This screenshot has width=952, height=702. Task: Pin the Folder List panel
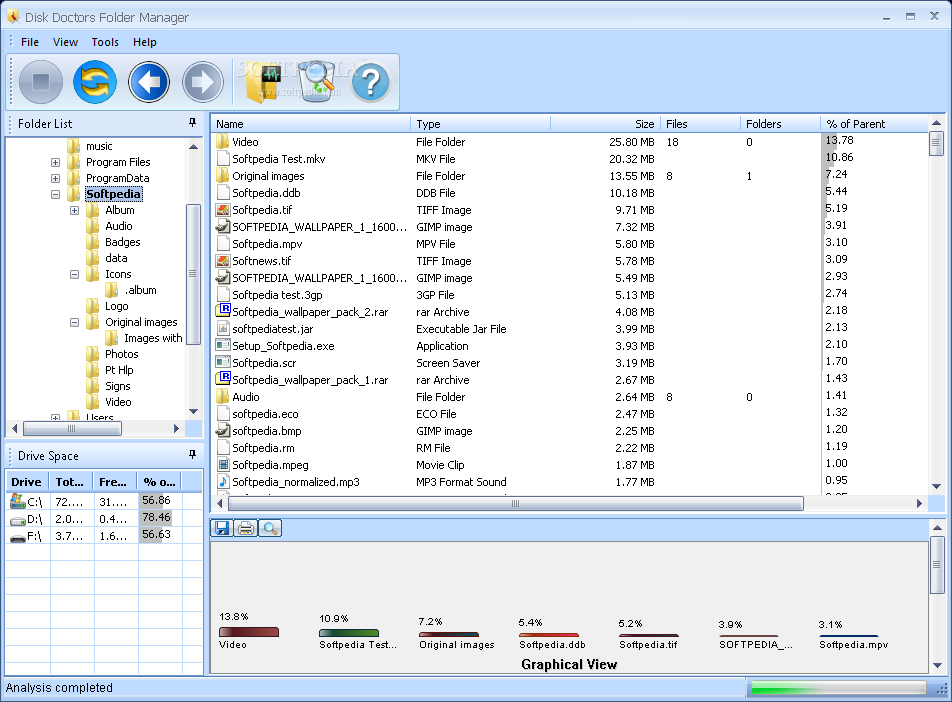pos(192,123)
